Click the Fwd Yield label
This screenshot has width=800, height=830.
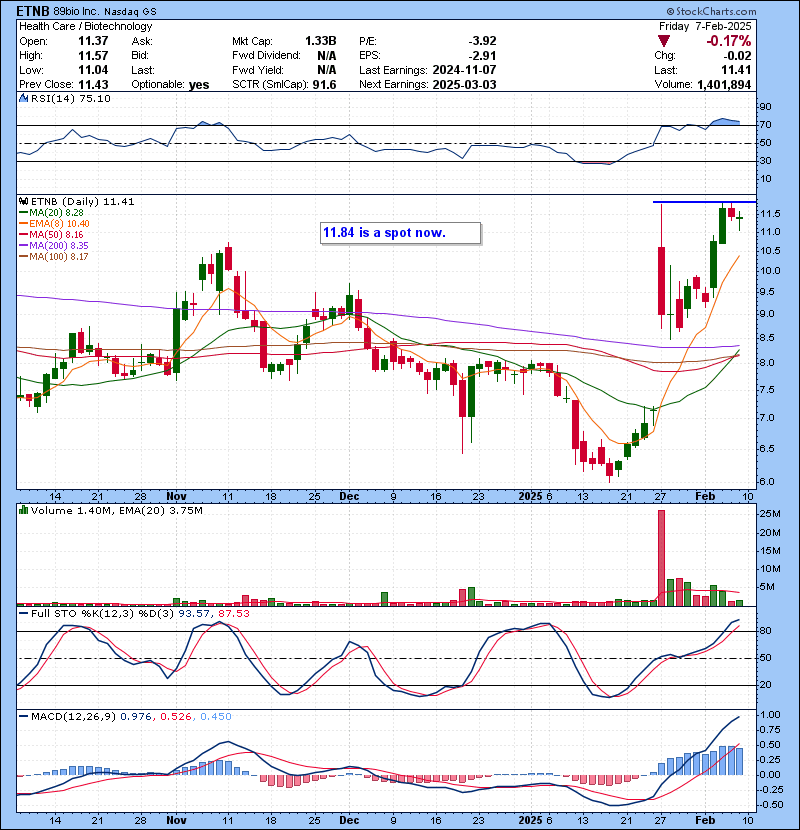258,70
